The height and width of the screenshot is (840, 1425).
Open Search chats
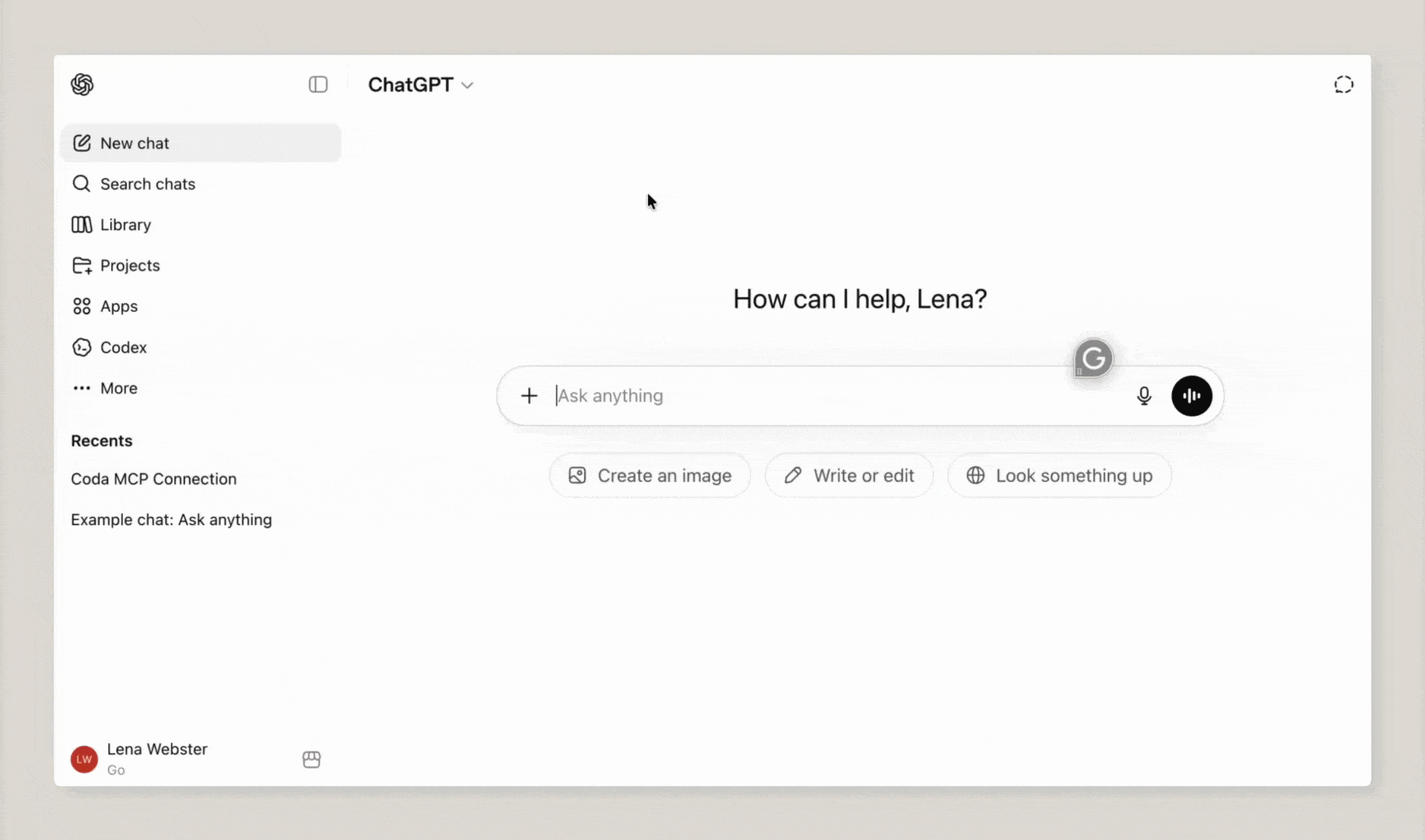pyautogui.click(x=200, y=184)
